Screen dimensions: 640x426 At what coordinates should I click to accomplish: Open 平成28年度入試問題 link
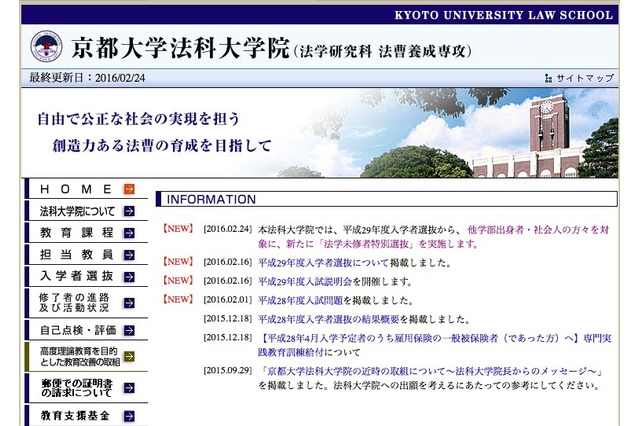[300, 300]
